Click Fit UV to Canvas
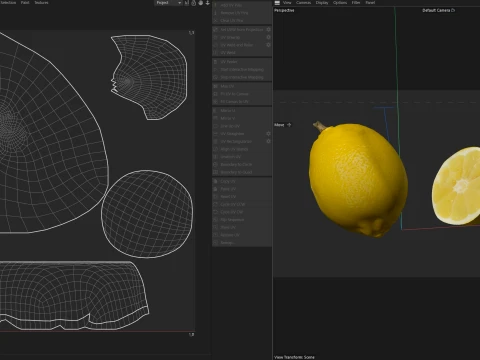 pyautogui.click(x=242, y=94)
